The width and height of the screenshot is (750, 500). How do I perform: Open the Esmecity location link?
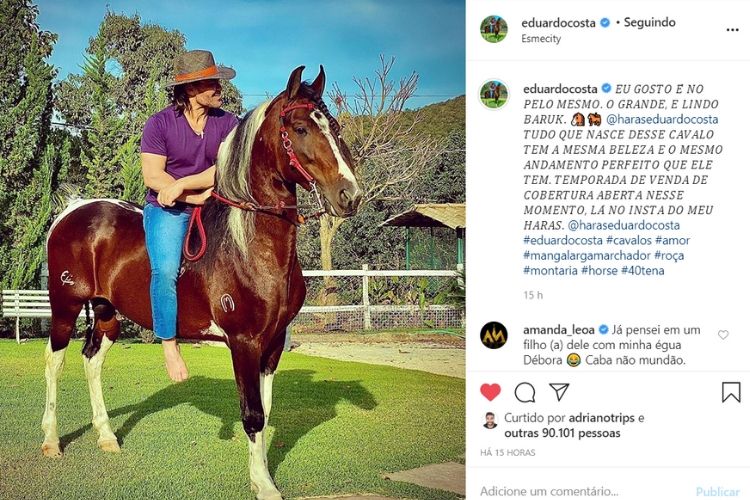pos(541,39)
